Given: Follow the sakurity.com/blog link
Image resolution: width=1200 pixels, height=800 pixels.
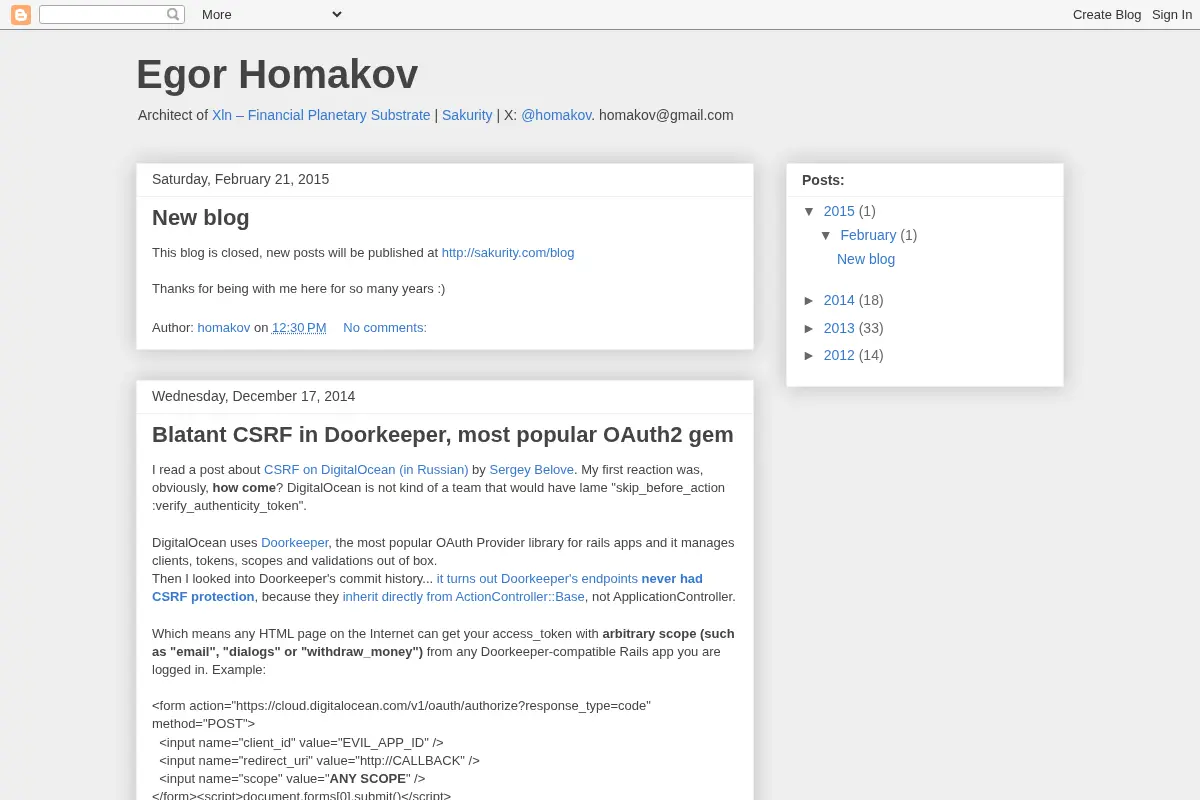Looking at the screenshot, I should [x=508, y=253].
